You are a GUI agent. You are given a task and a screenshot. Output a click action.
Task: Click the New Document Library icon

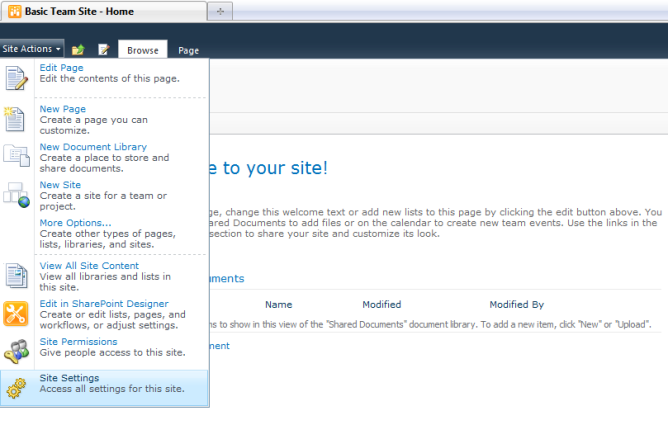pyautogui.click(x=17, y=157)
